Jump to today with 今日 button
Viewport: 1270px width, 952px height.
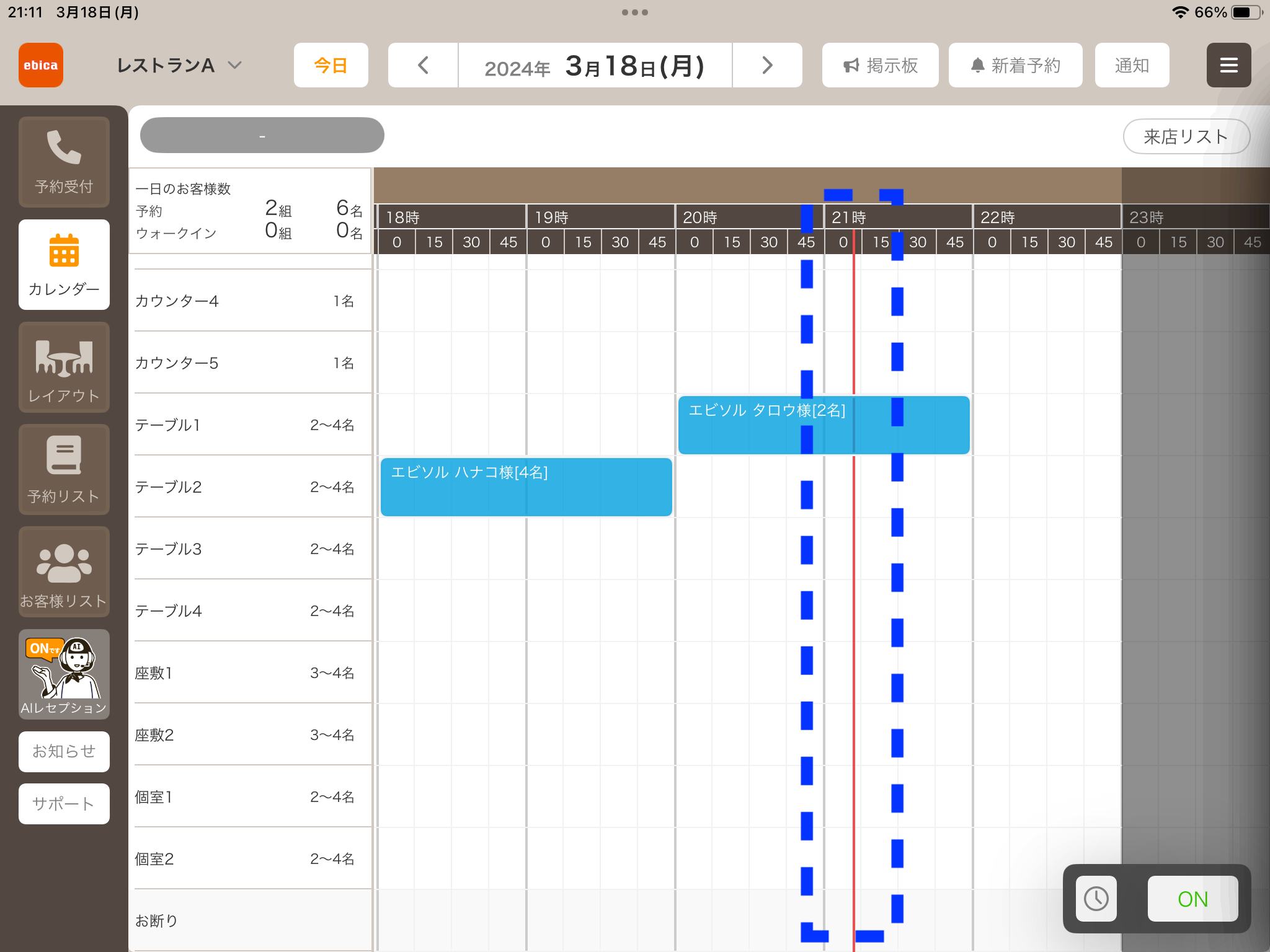[331, 65]
